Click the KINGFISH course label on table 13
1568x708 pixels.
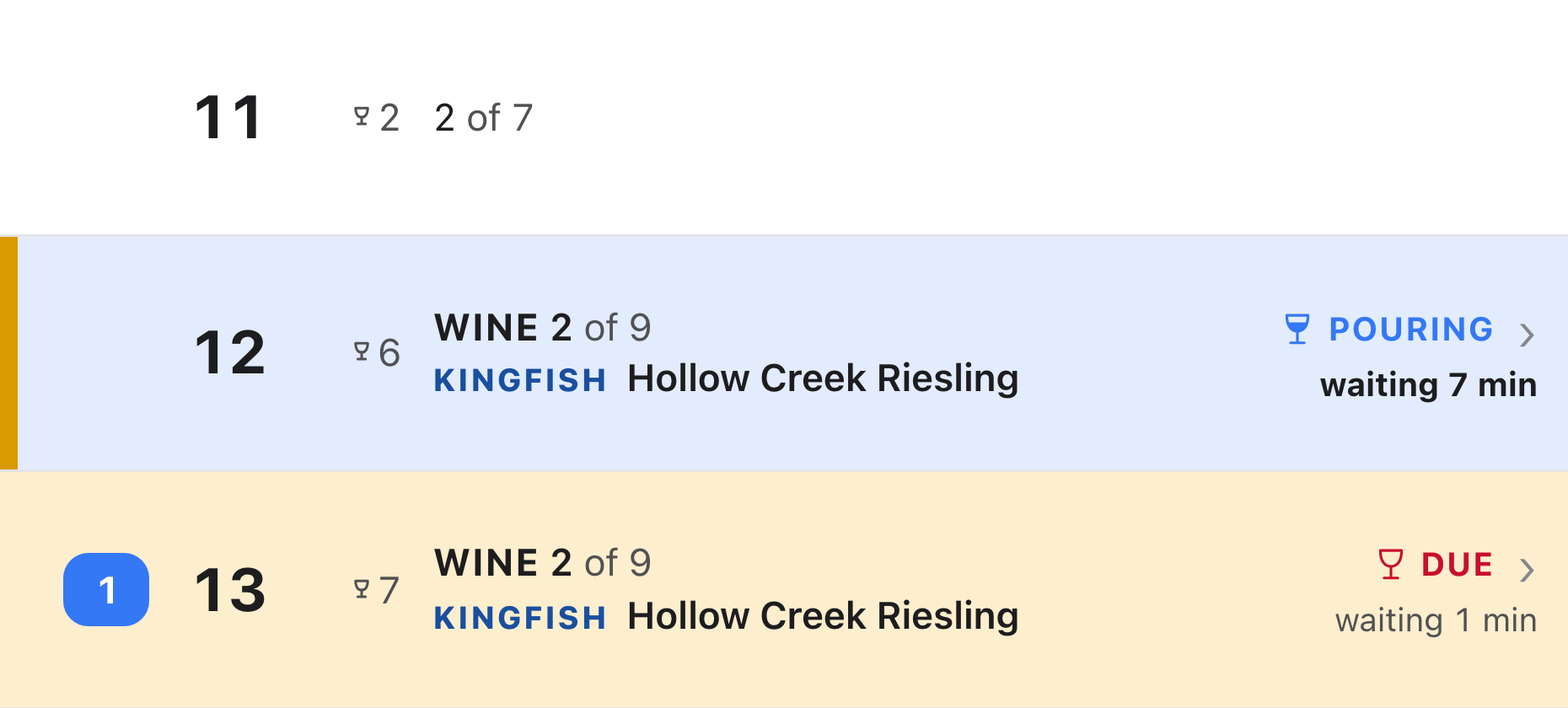tap(520, 618)
